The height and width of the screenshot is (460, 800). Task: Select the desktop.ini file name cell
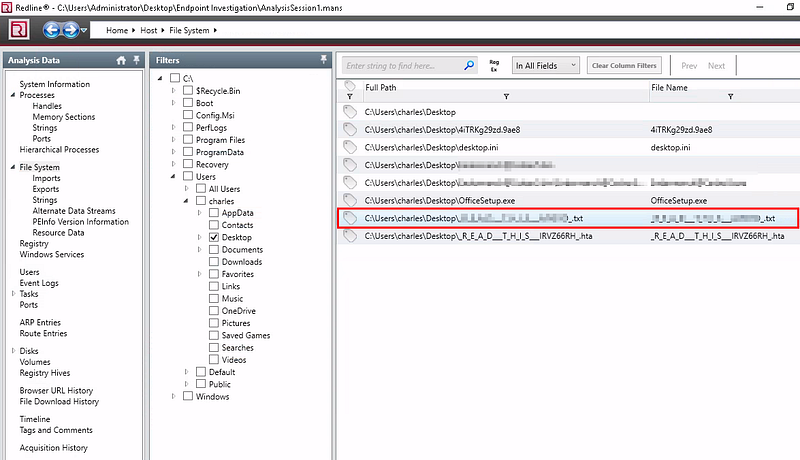(x=670, y=147)
